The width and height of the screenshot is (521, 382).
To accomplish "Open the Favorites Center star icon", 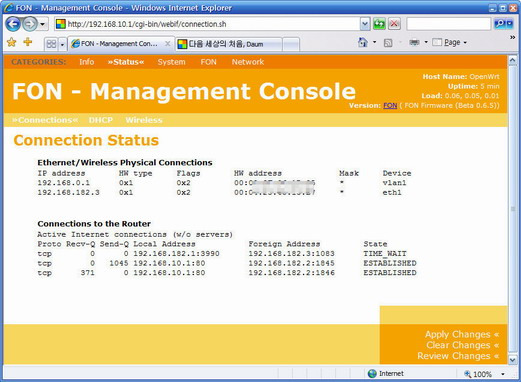I will 12,42.
